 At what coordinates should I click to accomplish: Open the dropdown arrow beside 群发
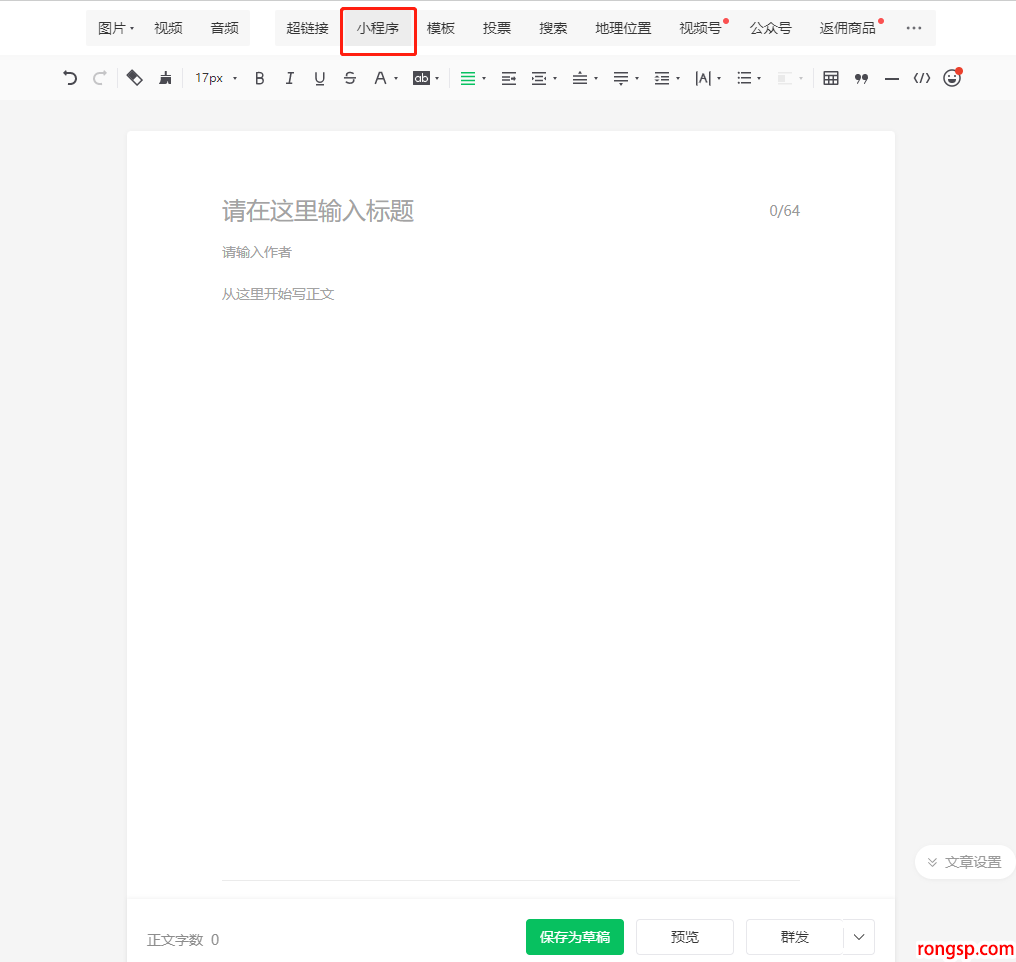[859, 937]
